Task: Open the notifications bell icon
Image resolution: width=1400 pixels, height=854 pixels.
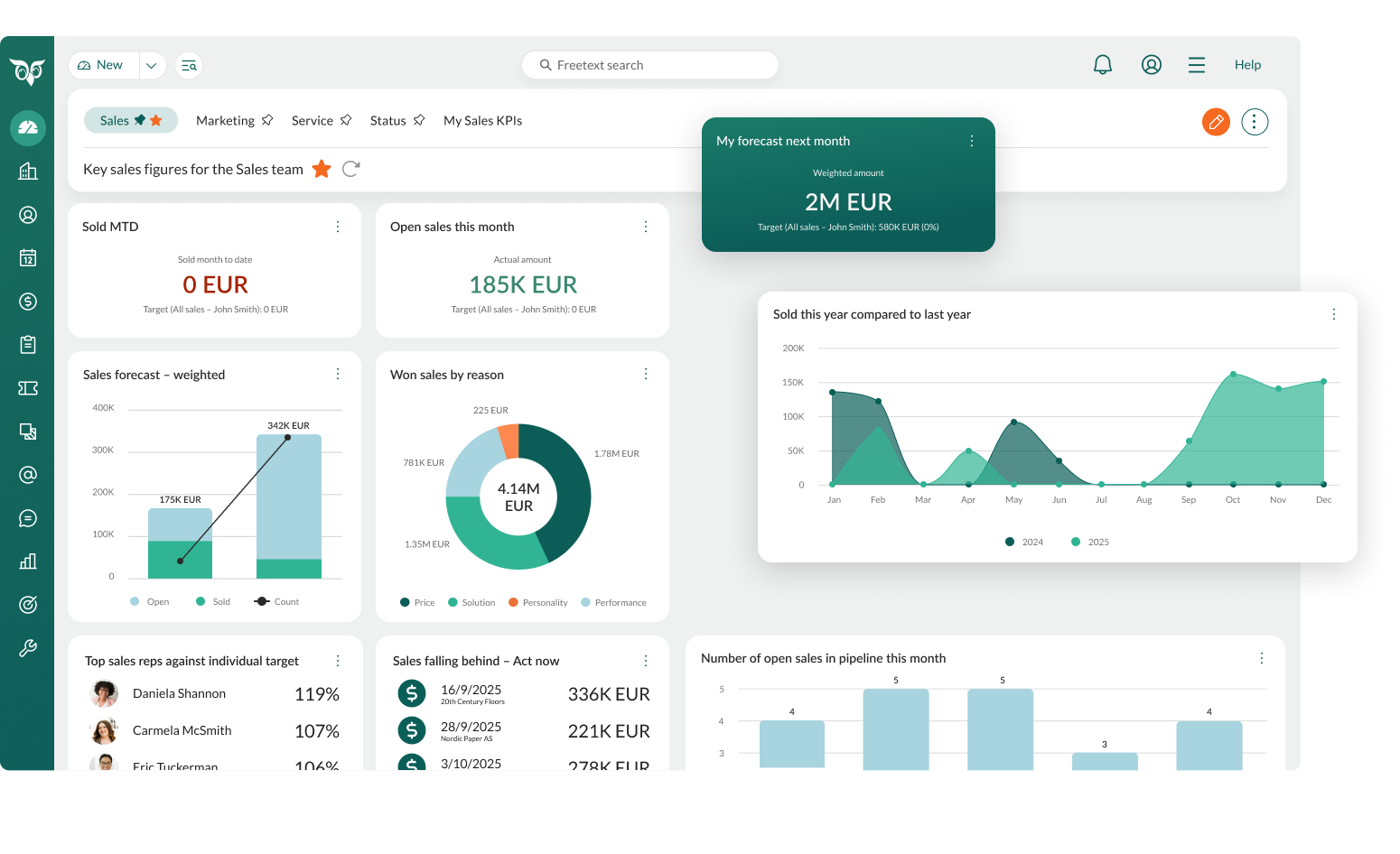Action: point(1102,65)
